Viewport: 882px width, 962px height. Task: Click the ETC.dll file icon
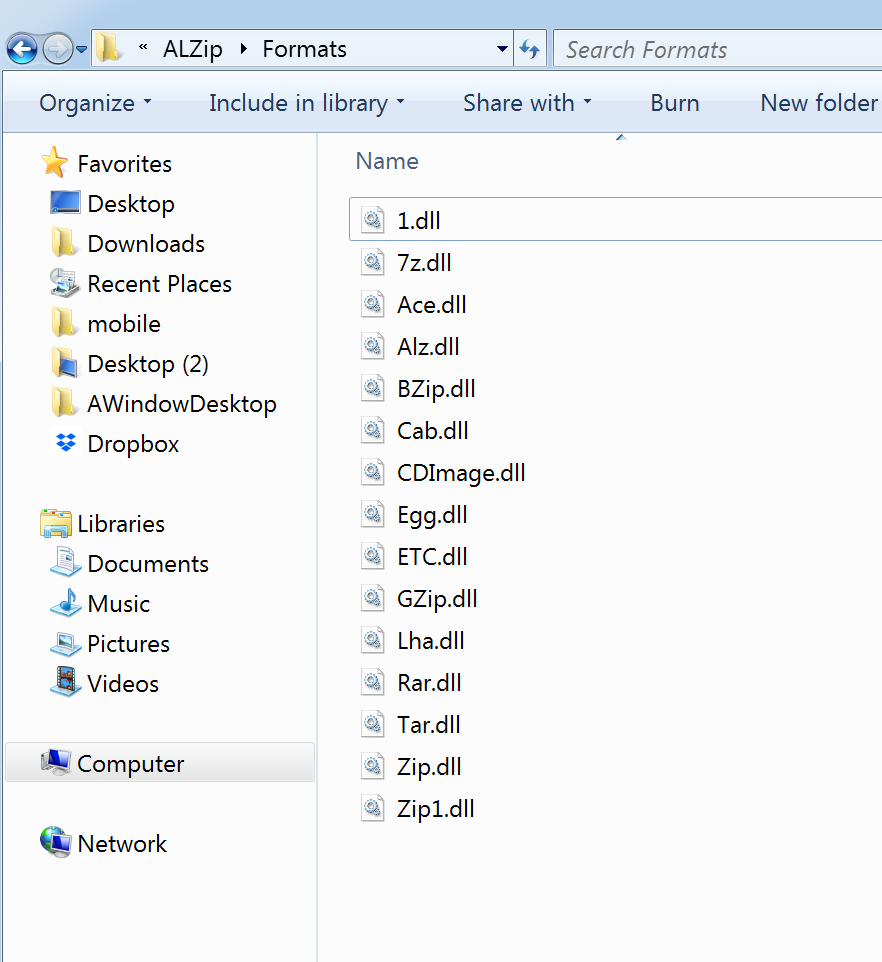point(372,556)
